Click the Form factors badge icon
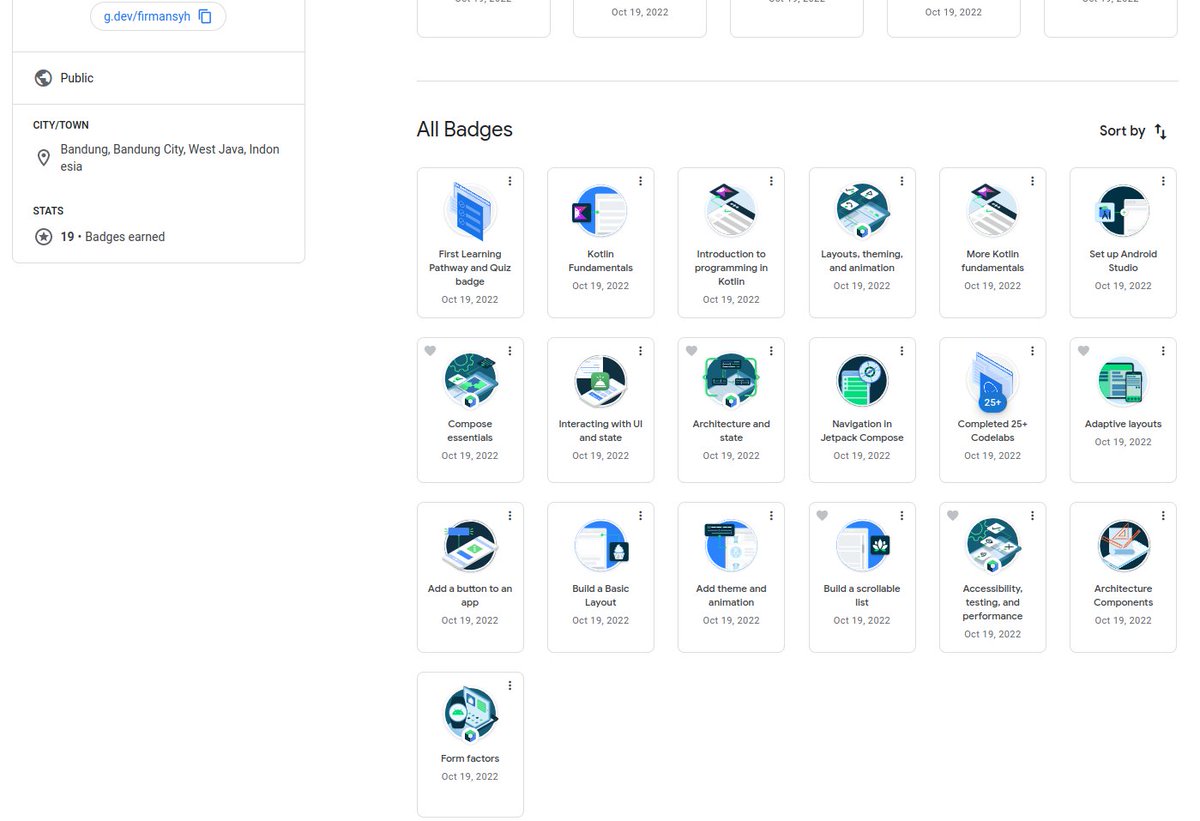1200x821 pixels. pos(470,716)
